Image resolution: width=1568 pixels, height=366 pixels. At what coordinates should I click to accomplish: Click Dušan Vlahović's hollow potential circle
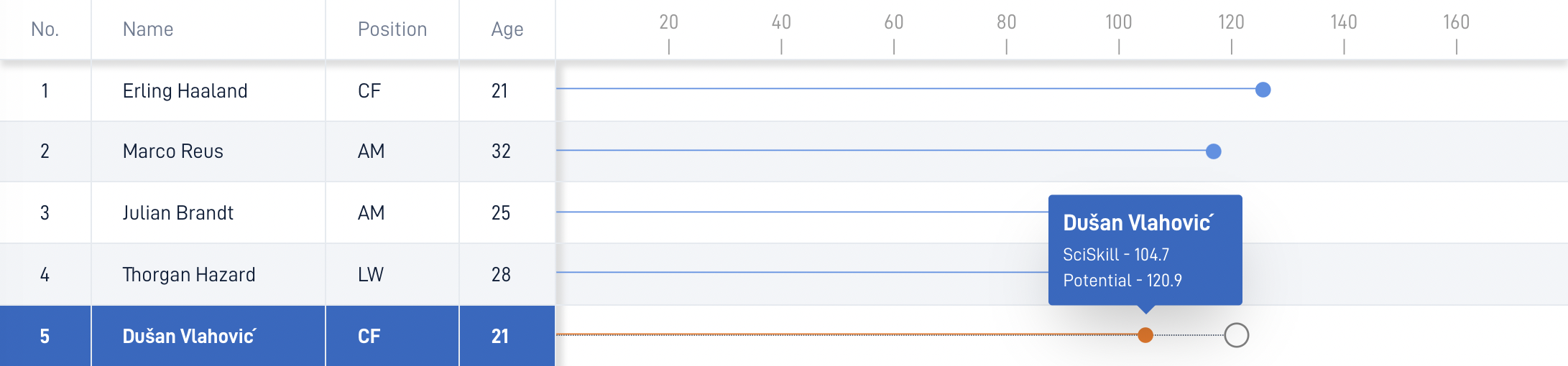1237,335
